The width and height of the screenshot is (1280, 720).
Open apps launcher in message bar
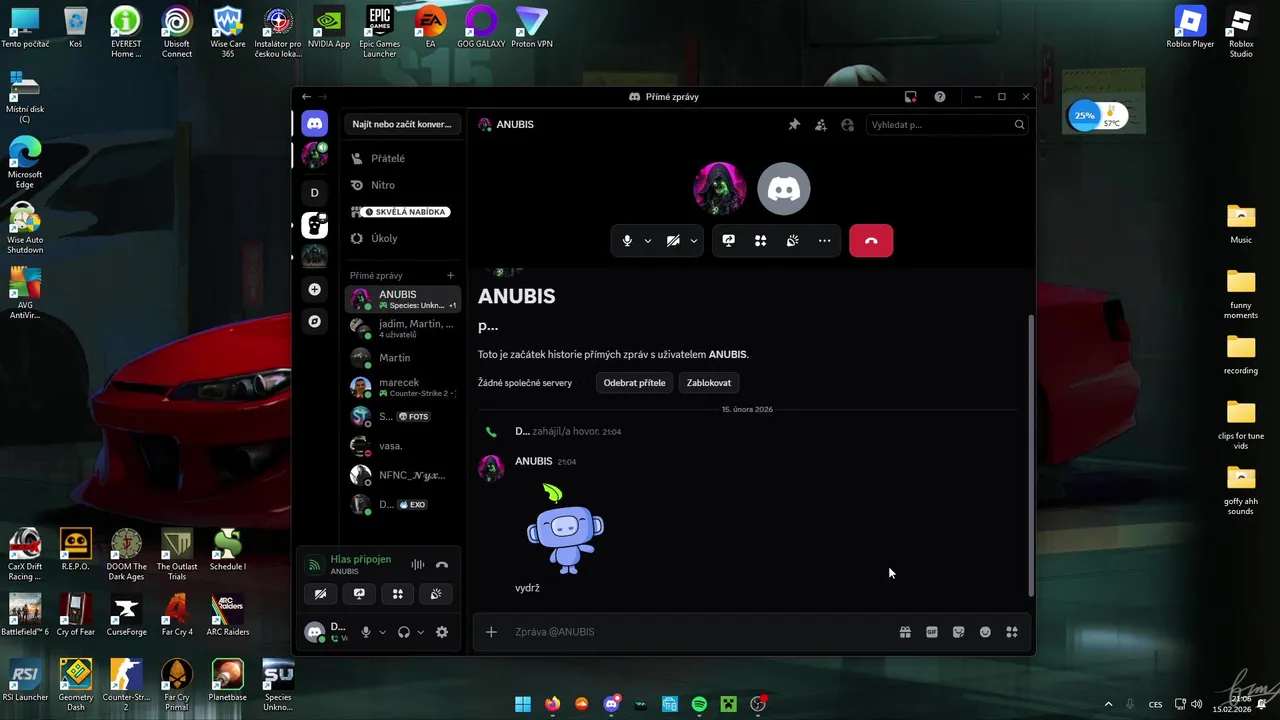1012,632
